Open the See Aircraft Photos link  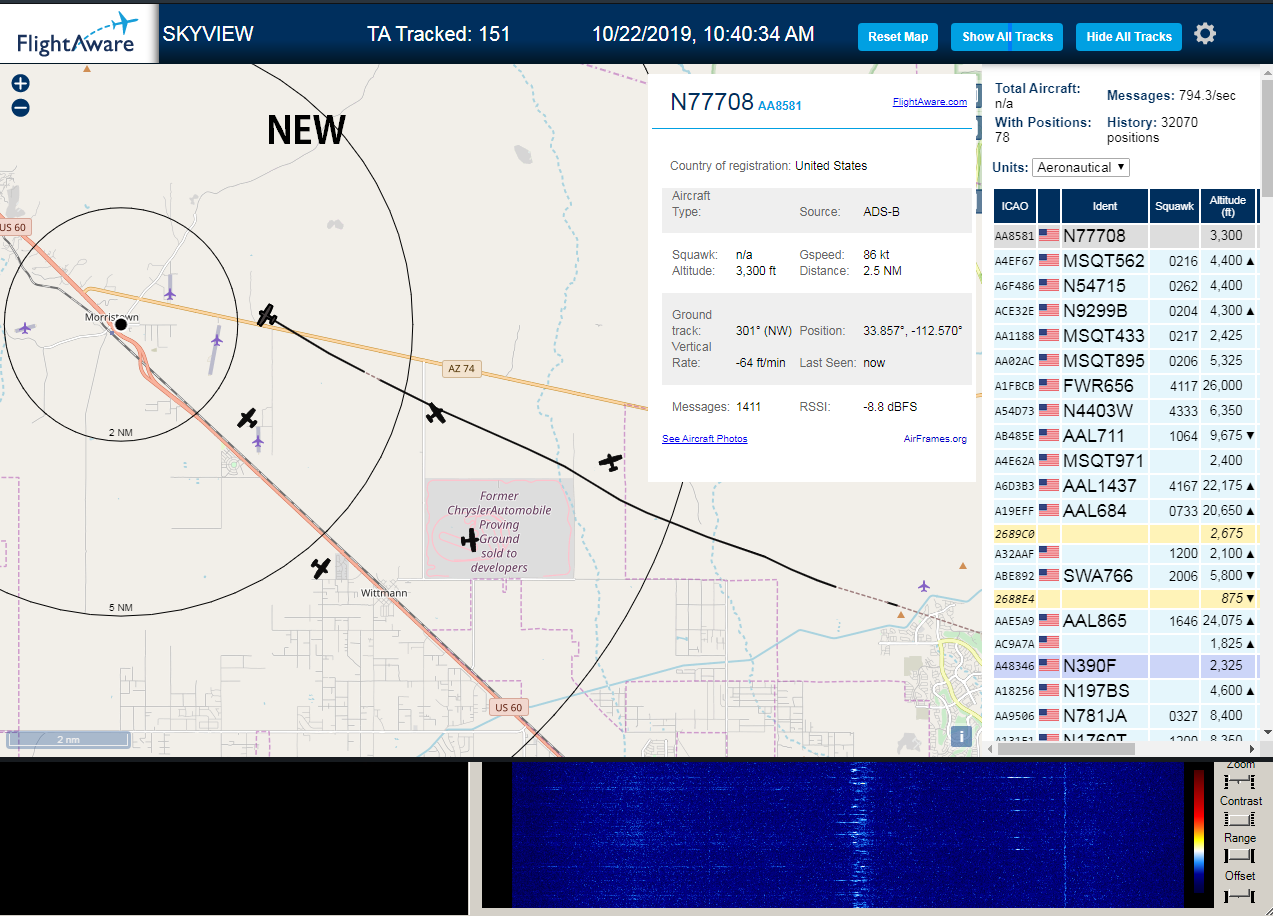pyautogui.click(x=704, y=439)
